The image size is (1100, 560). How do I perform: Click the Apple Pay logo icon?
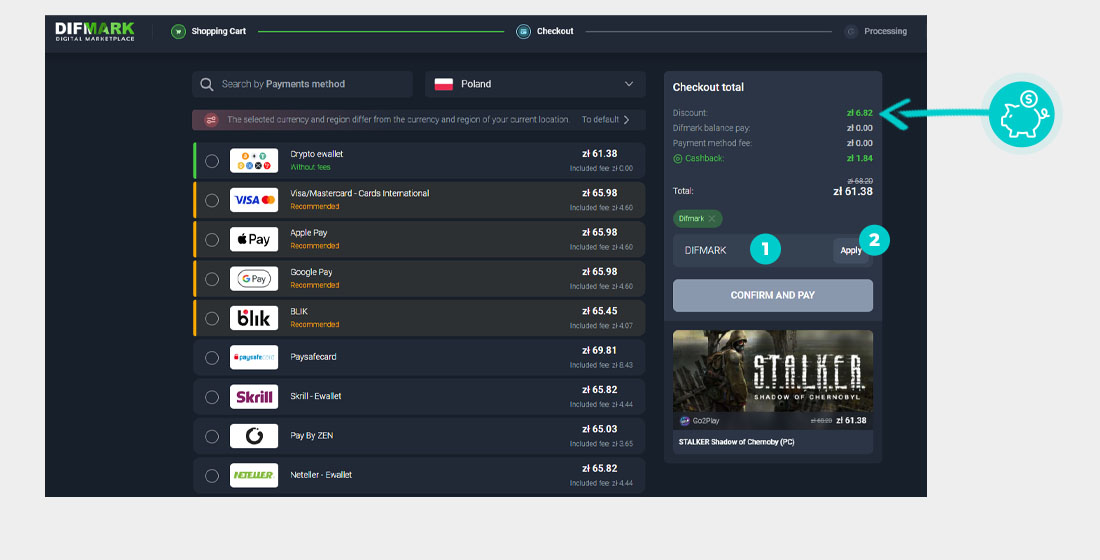[254, 239]
